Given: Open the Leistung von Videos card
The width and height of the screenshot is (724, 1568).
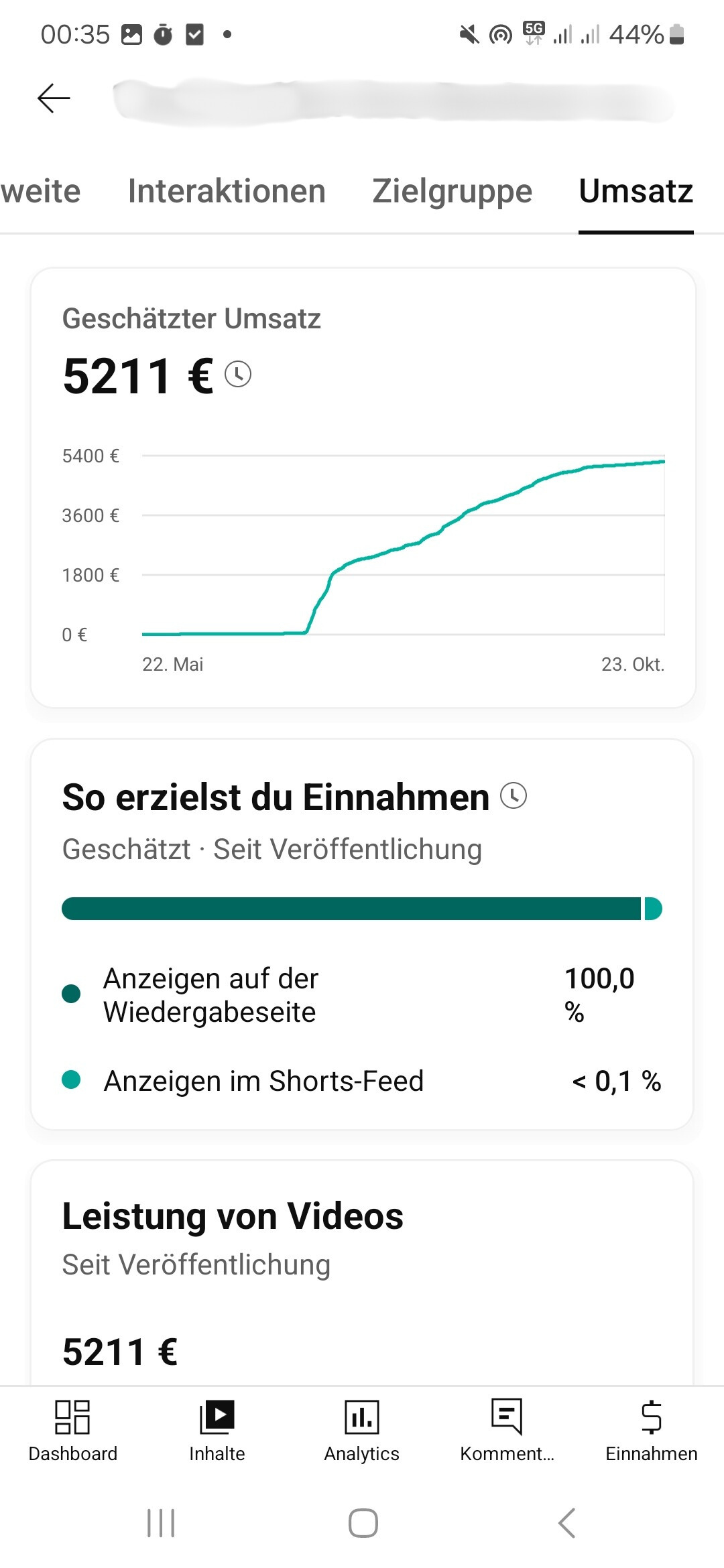Looking at the screenshot, I should click(x=362, y=1240).
